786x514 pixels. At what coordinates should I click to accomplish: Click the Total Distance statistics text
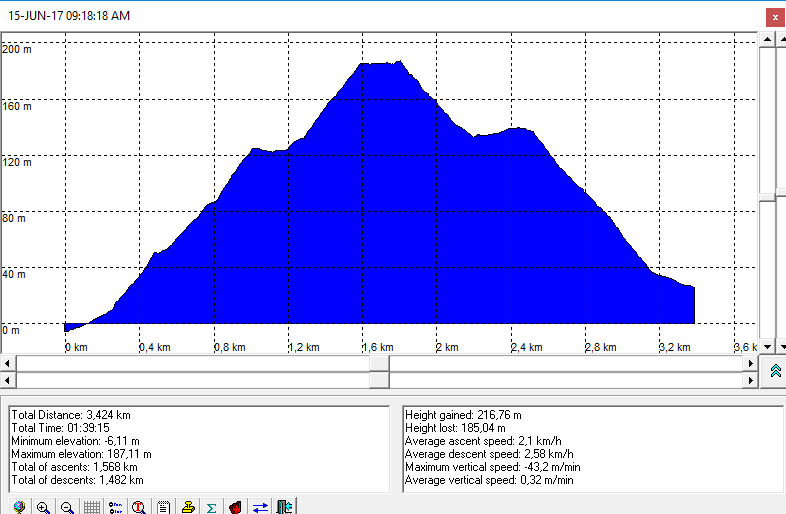point(71,414)
